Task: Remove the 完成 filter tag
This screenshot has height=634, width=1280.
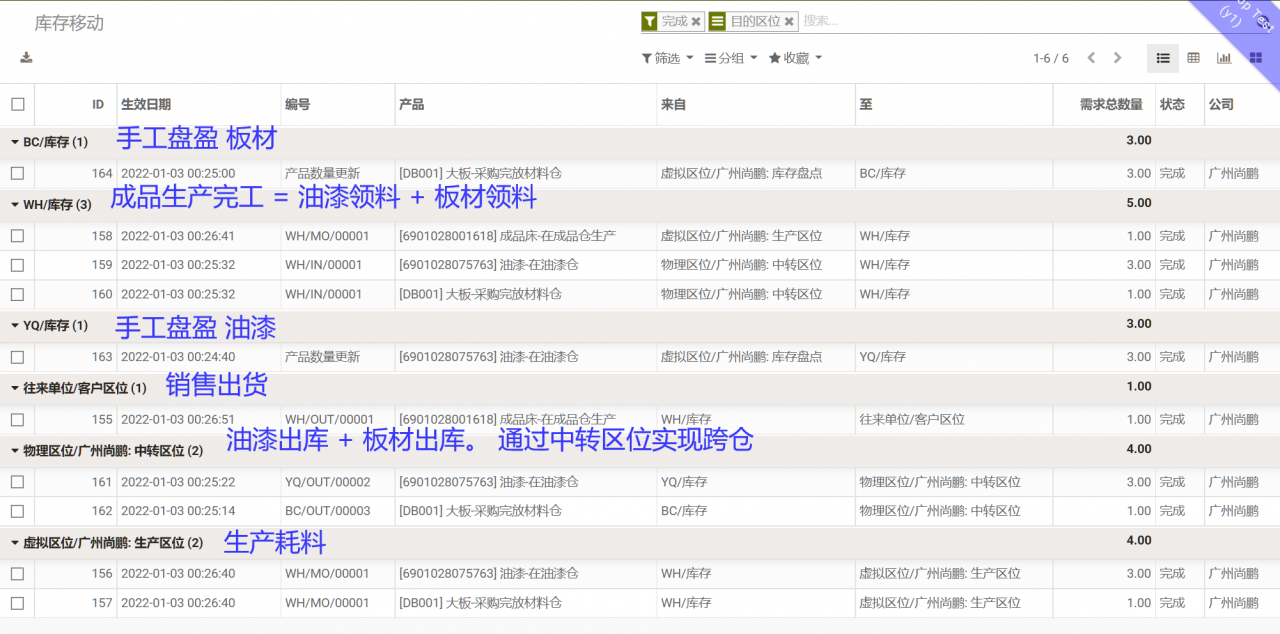Action: click(x=696, y=21)
